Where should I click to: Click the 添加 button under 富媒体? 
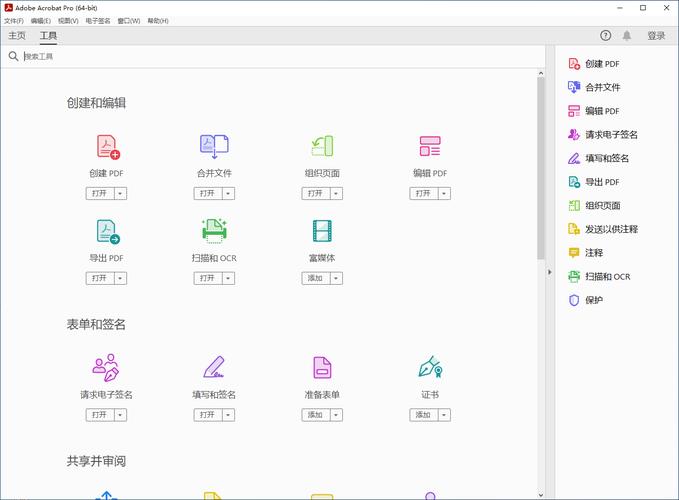coord(316,278)
